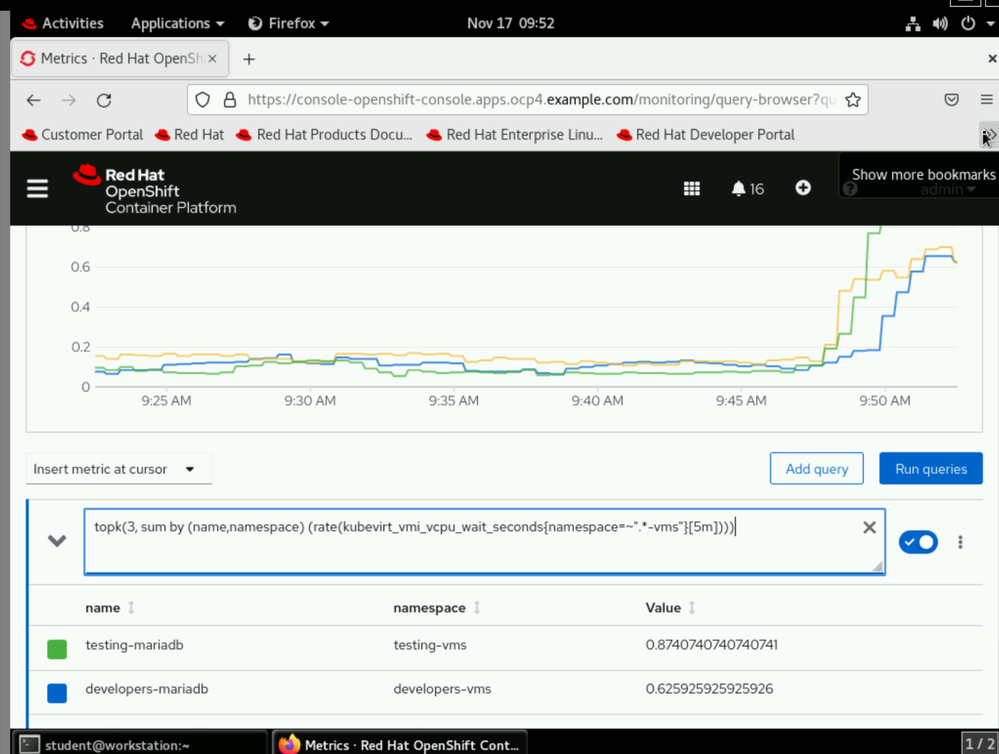Open the Activities overview
Screen dimensions: 999x754
63,23
